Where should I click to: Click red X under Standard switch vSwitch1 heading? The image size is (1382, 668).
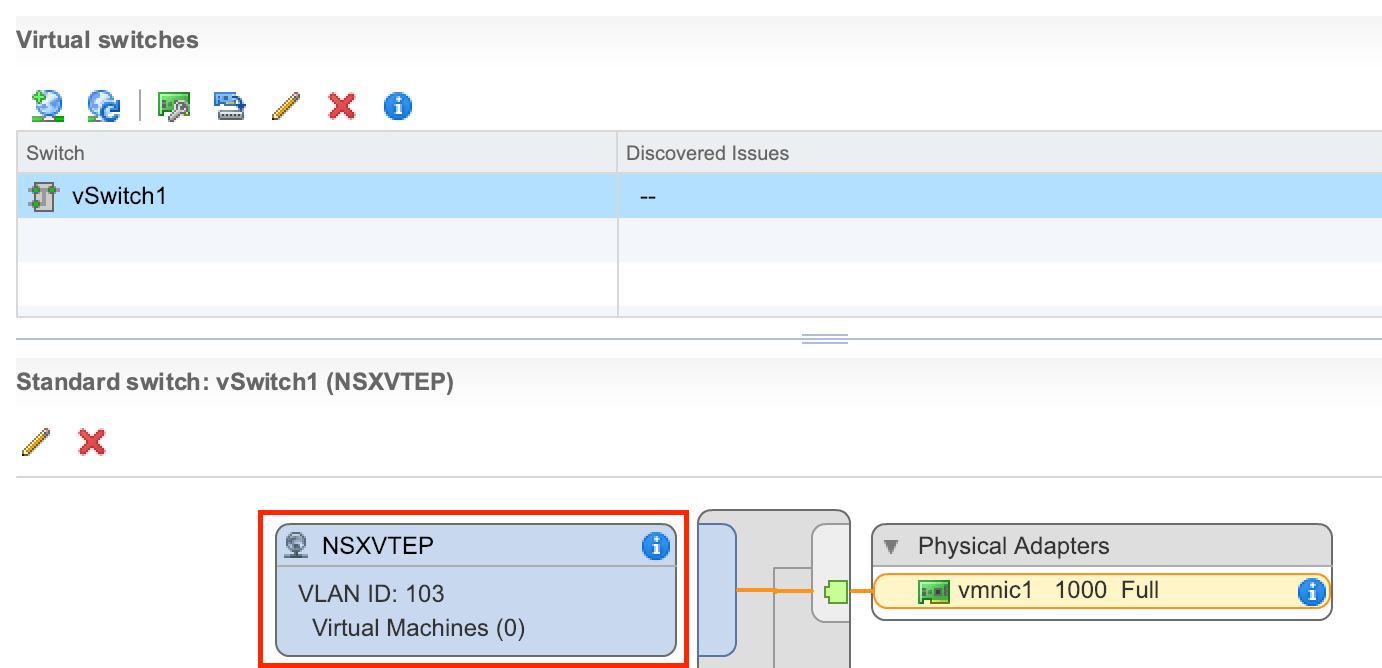click(x=92, y=442)
